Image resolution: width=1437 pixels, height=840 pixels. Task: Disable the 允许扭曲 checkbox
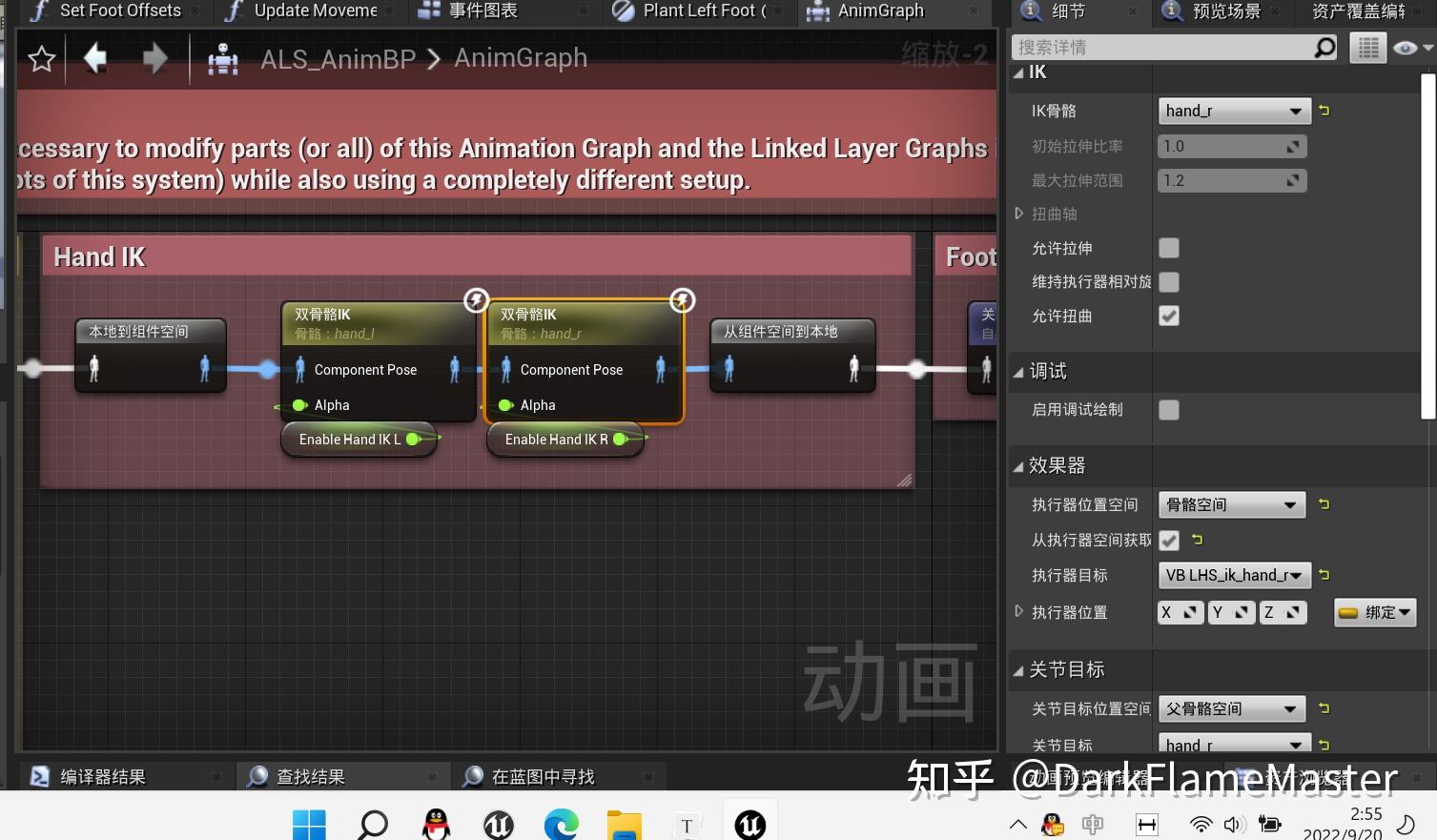pyautogui.click(x=1168, y=316)
